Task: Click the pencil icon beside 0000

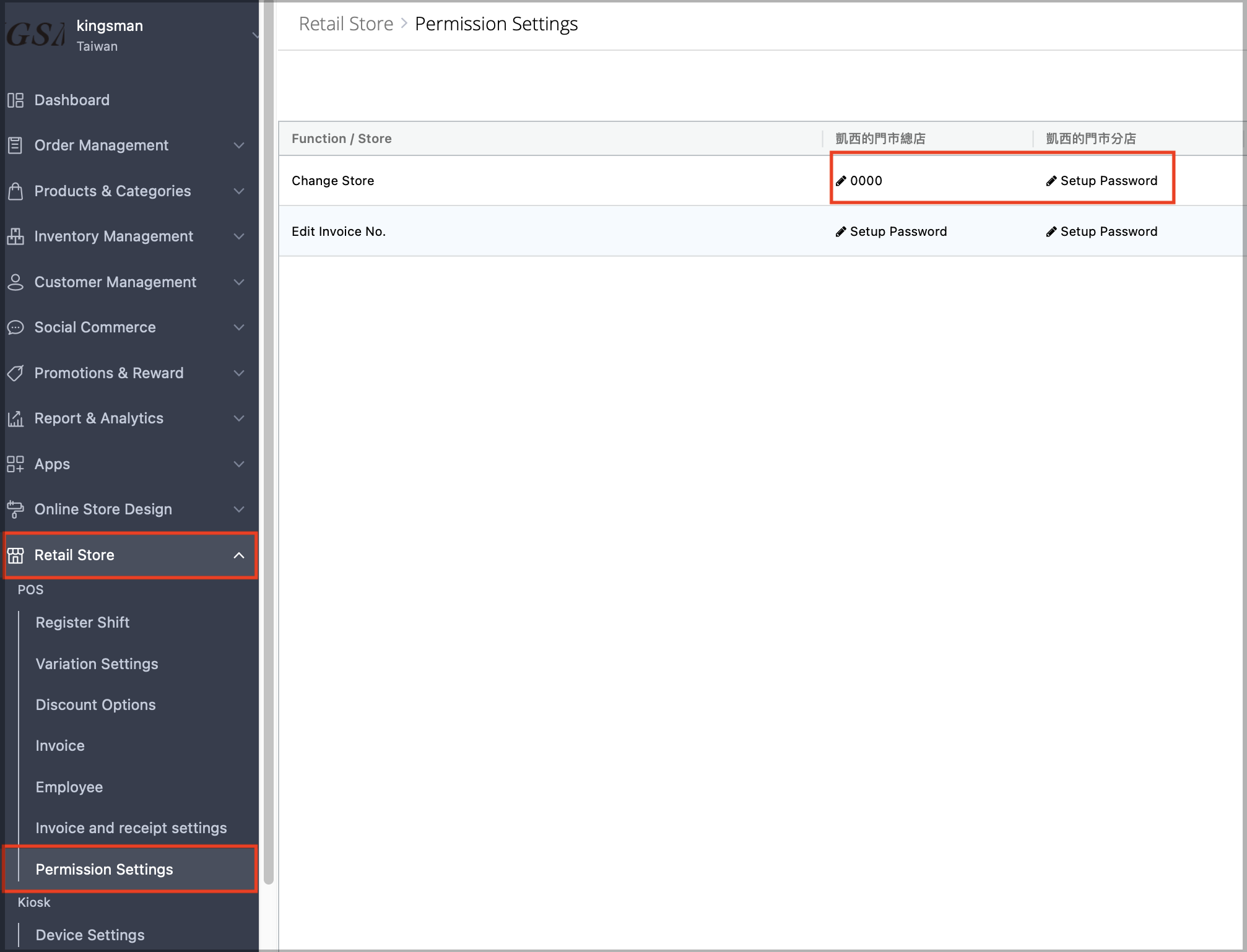Action: point(841,181)
